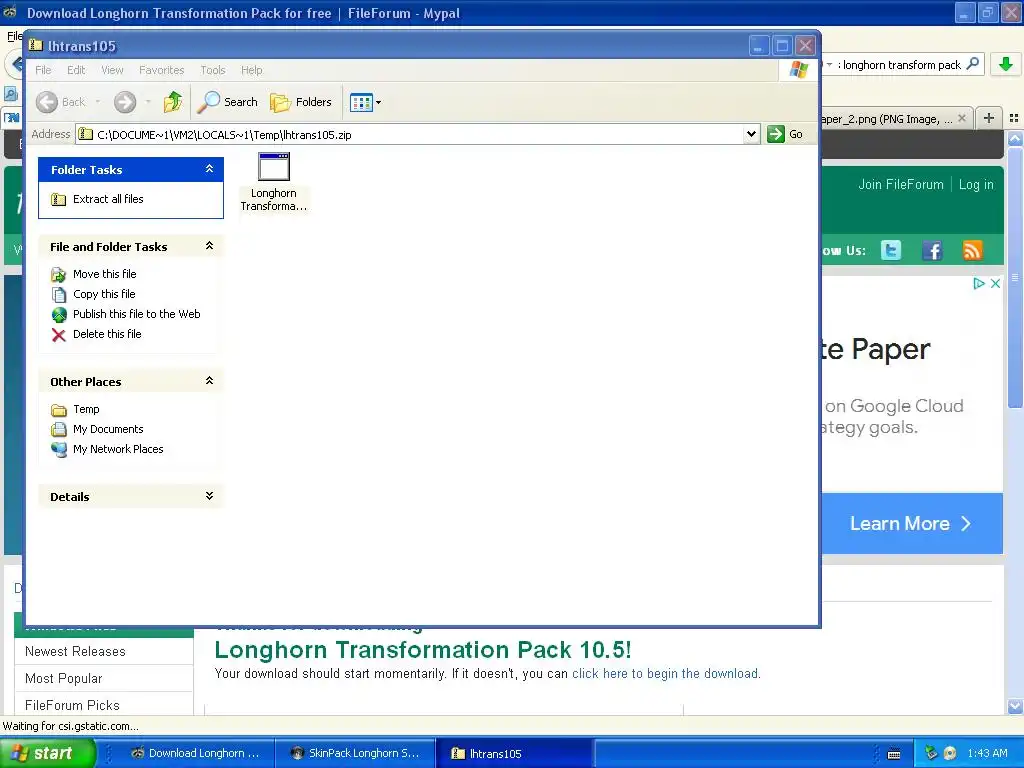The width and height of the screenshot is (1024, 768).
Task: Open My Network Places link
Action: tap(107, 449)
